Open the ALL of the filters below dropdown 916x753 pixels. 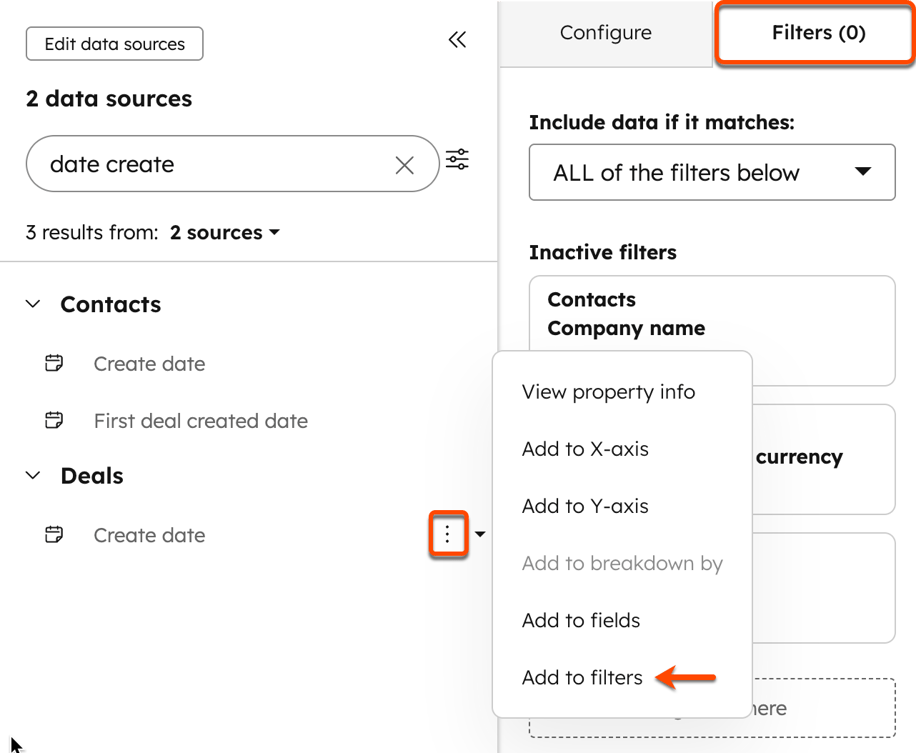coord(711,172)
